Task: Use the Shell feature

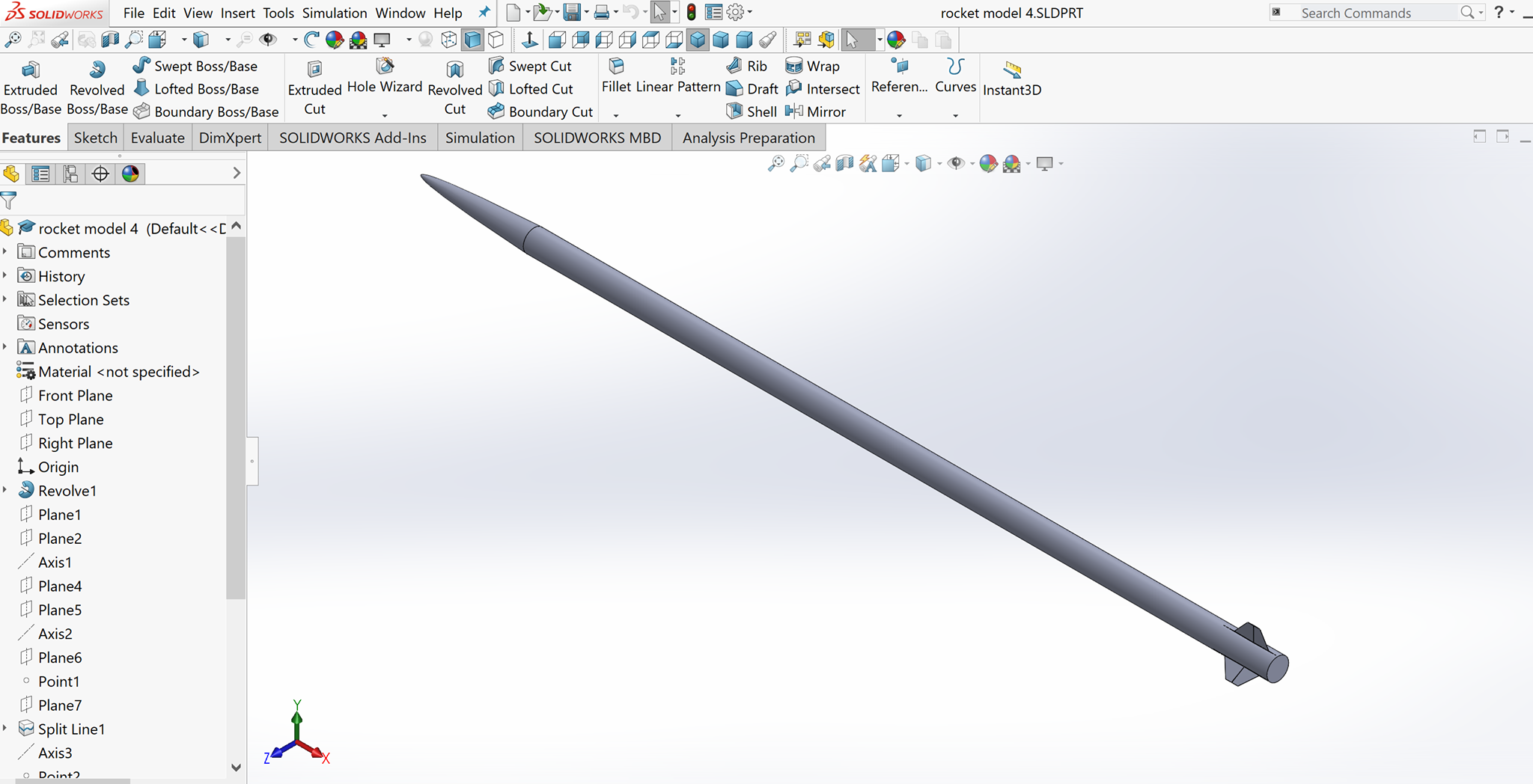Action: (752, 111)
